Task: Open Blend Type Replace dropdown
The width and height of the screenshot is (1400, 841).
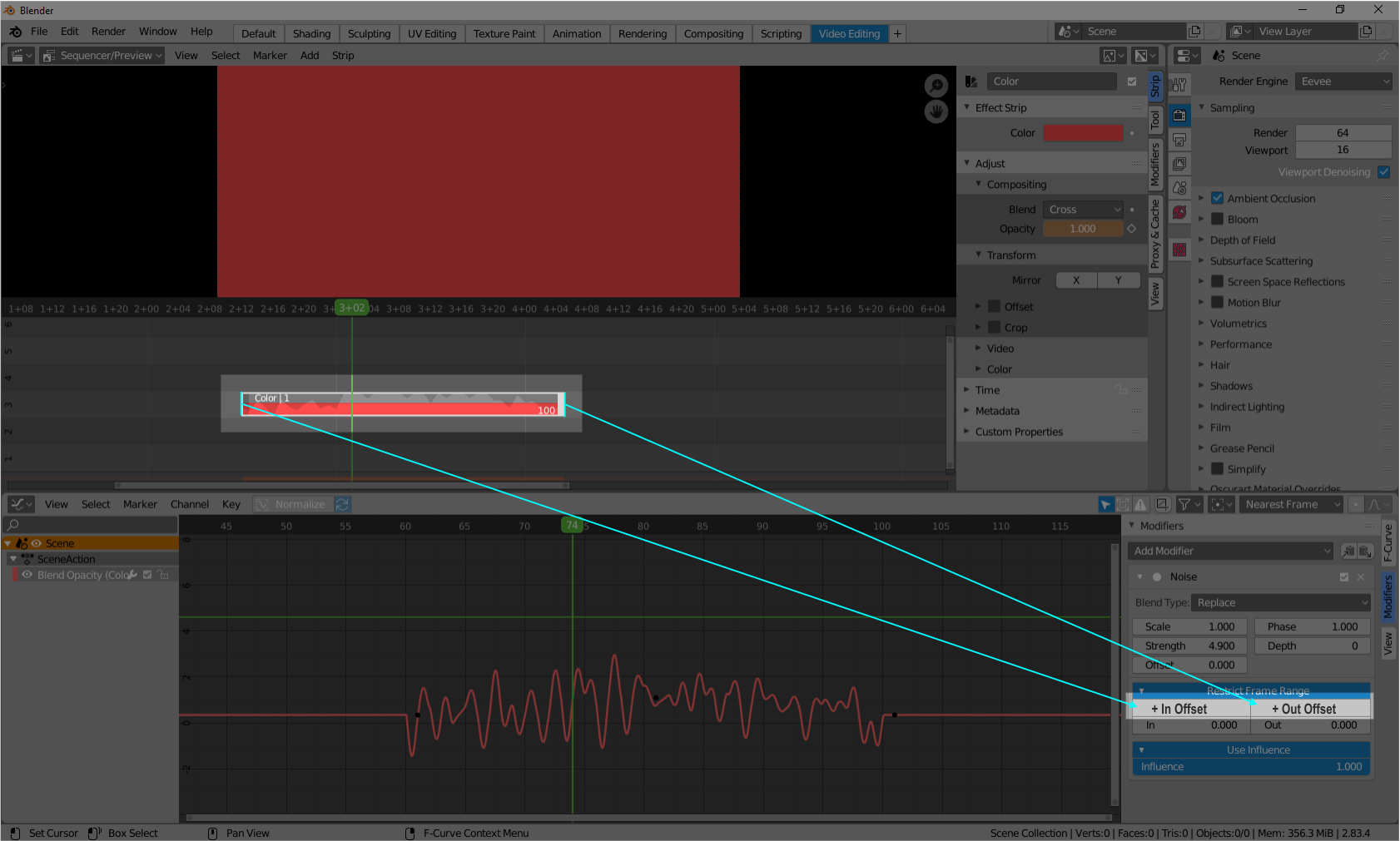Action: tap(1280, 602)
